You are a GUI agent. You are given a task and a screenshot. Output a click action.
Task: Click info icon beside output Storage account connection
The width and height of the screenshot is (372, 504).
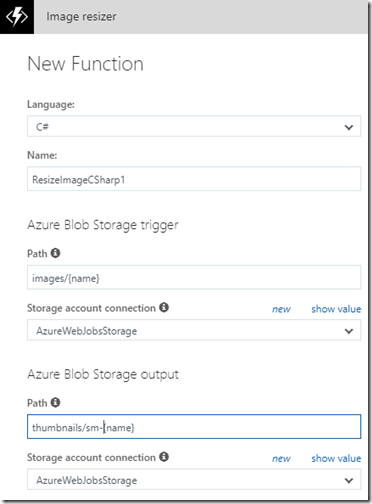164,456
